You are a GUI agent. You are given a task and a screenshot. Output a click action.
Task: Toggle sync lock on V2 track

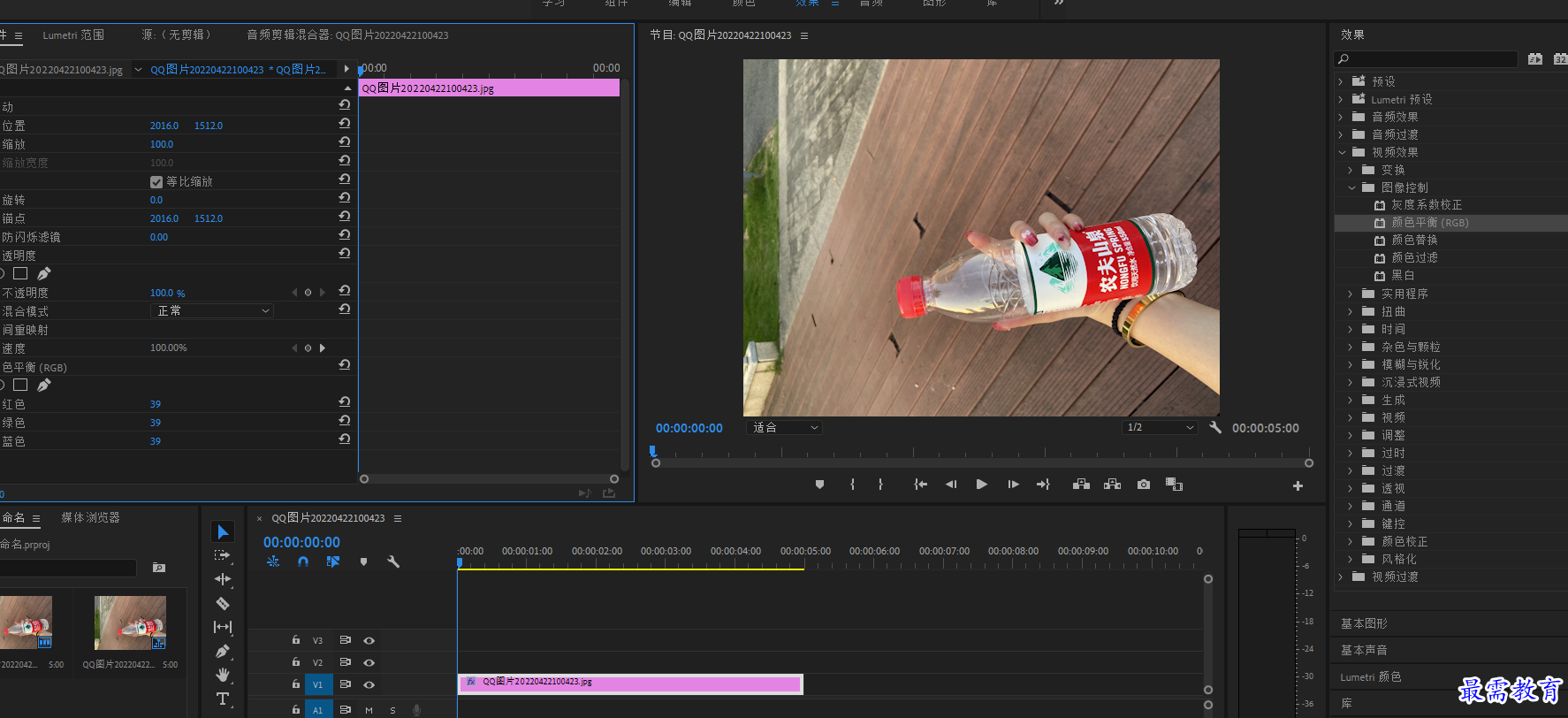point(346,662)
